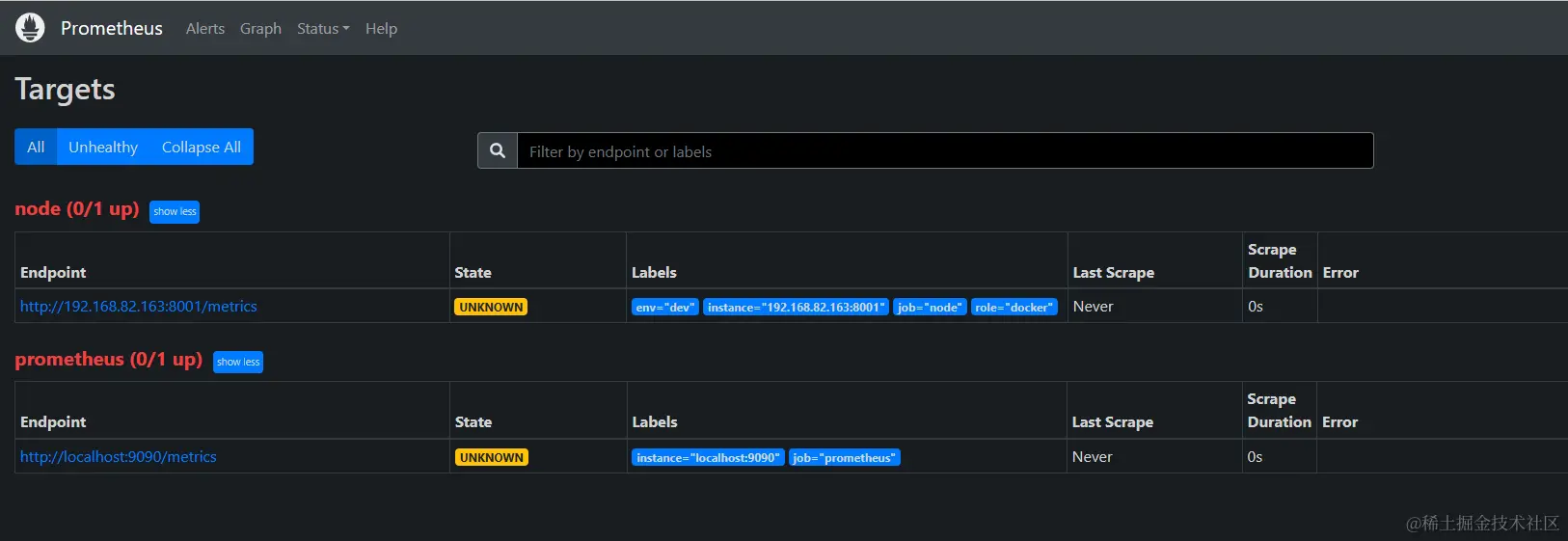
Task: Click the Collapse All button
Action: 202,147
